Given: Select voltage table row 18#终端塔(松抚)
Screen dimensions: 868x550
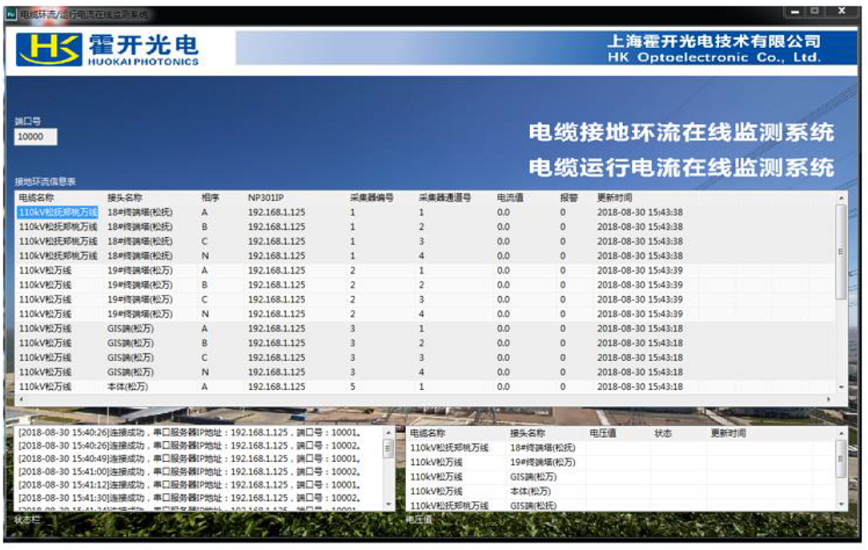Looking at the screenshot, I should tap(621, 448).
